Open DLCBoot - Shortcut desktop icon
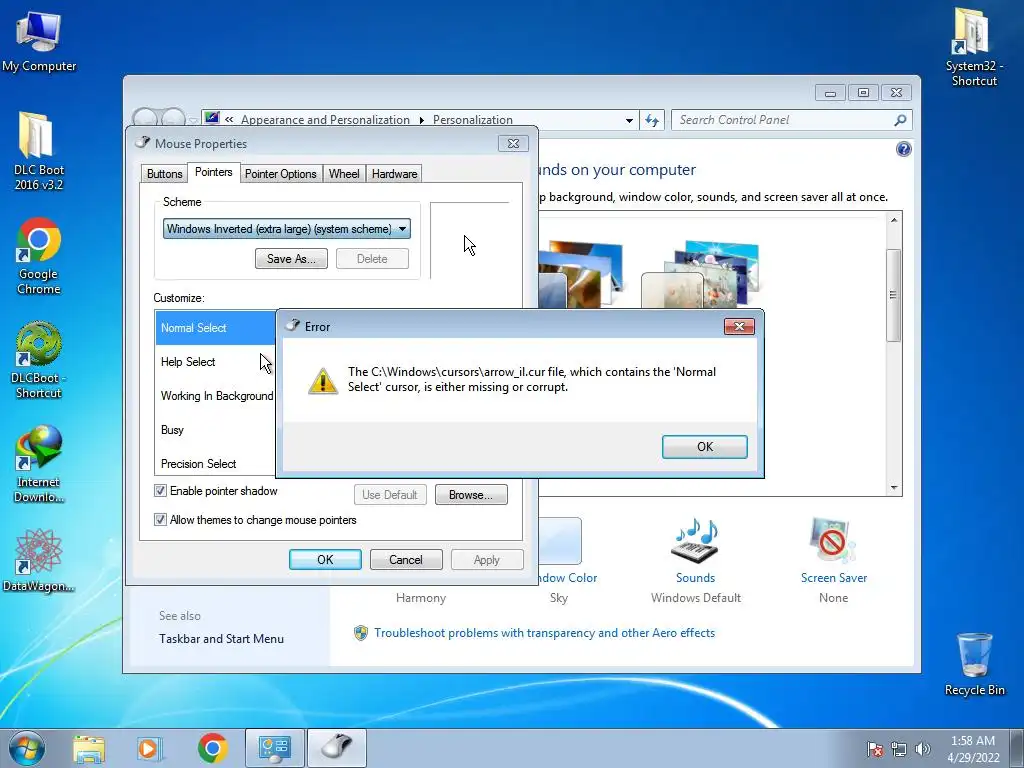This screenshot has width=1024, height=768. click(39, 360)
